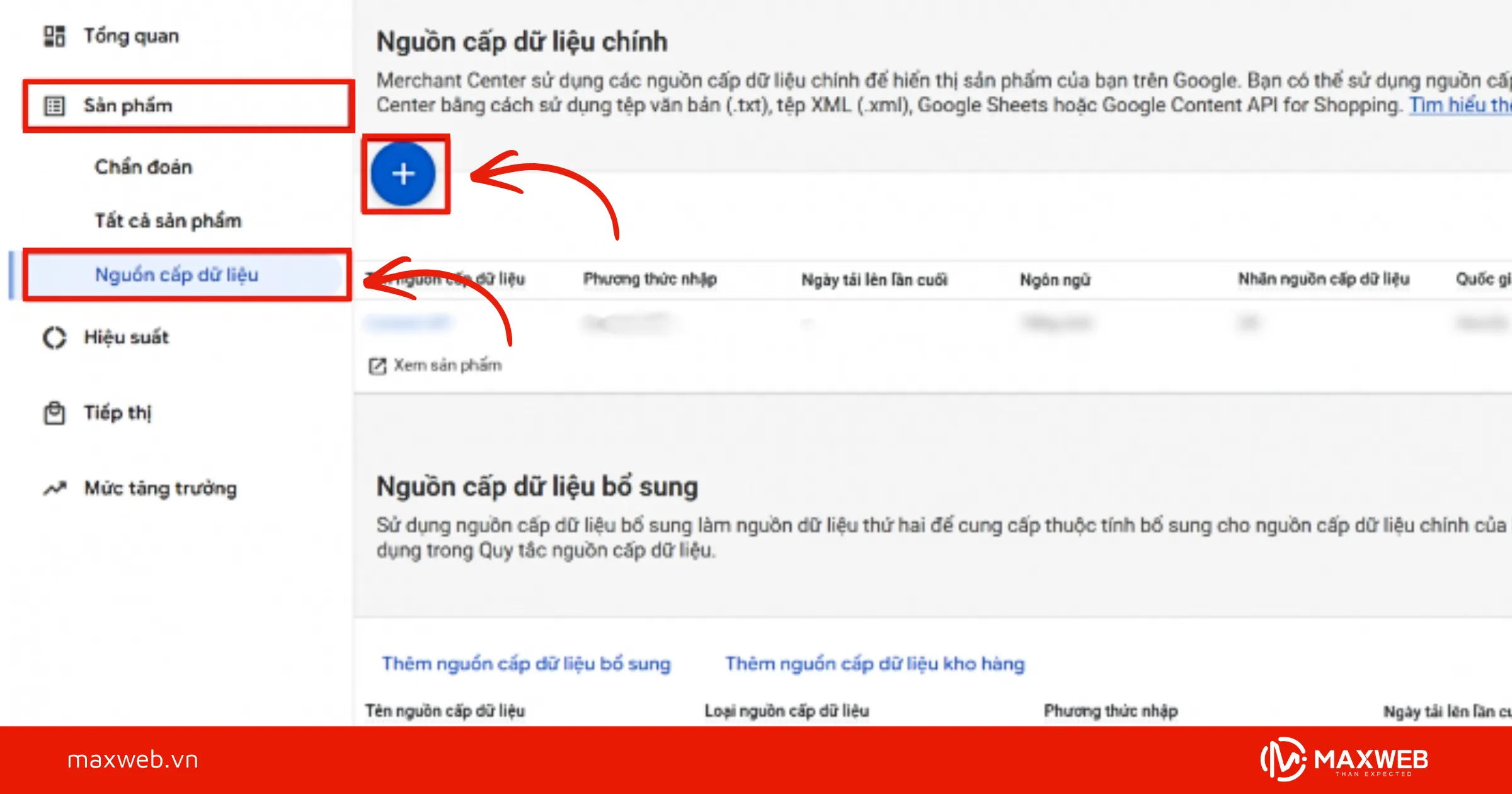This screenshot has width=1512, height=794.
Task: Open Xem sản phẩm product view
Action: pyautogui.click(x=447, y=365)
